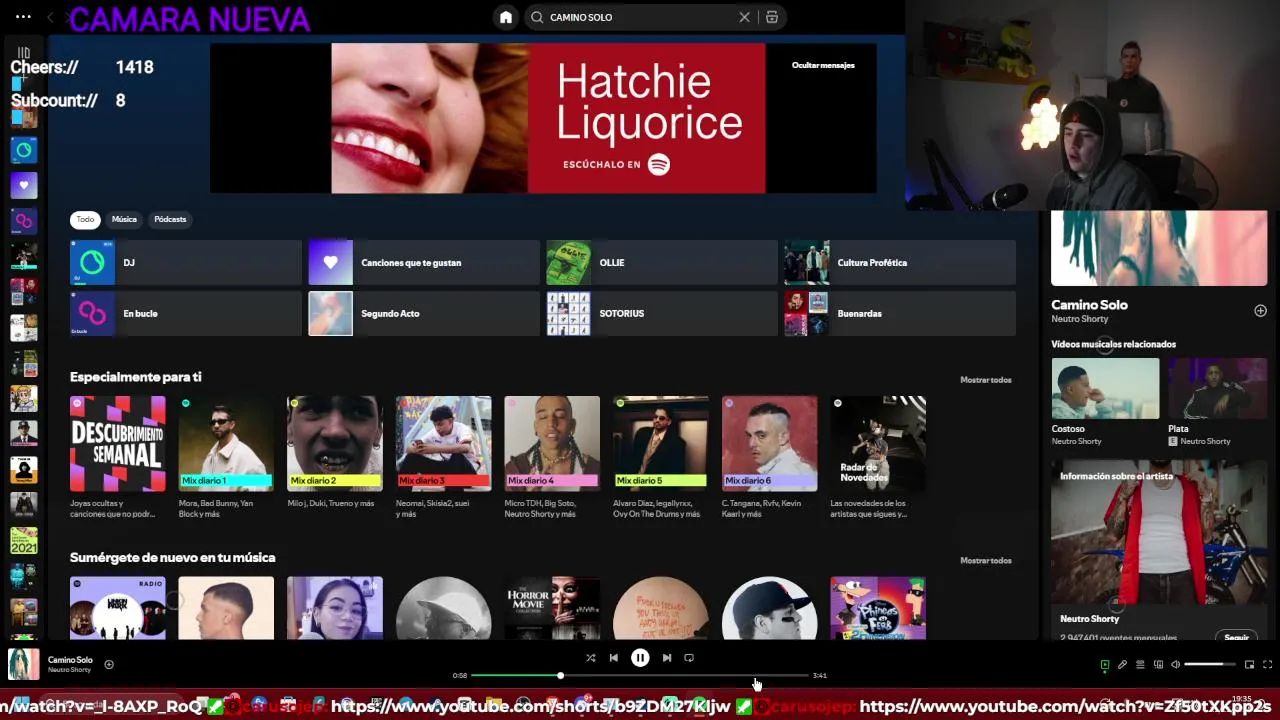
Task: Open the DJ shortcut tile
Action: (x=186, y=262)
